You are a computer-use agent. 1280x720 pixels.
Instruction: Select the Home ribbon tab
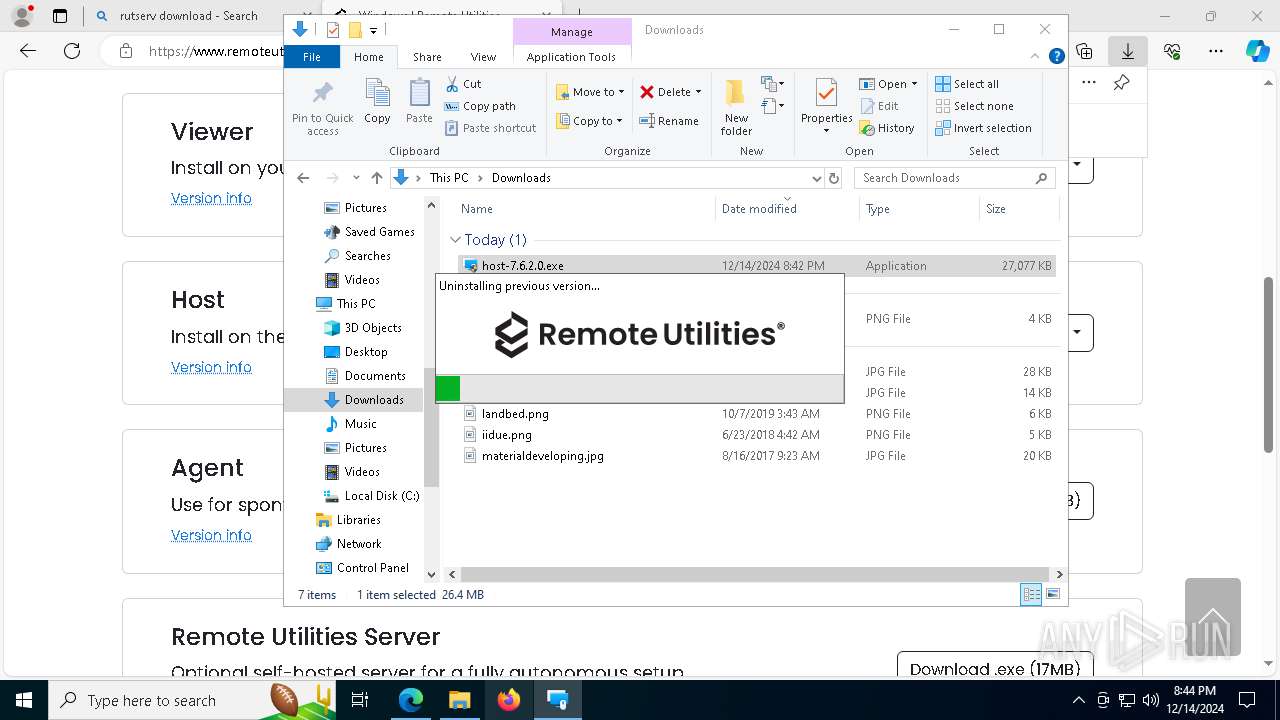pyautogui.click(x=368, y=57)
